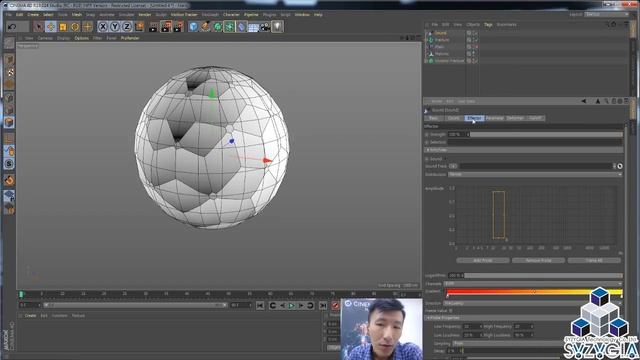Click the spline pen tool icon
The image size is (640, 360).
[205, 27]
